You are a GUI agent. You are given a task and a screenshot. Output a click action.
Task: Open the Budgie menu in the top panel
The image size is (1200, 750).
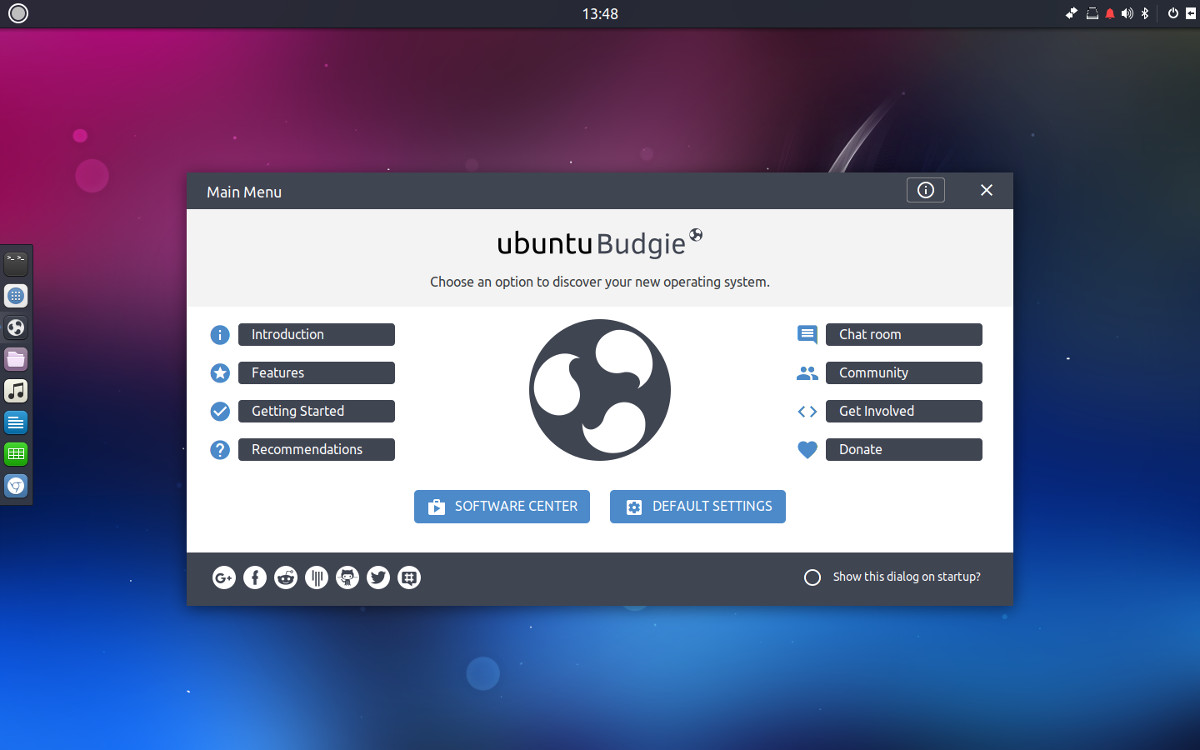pos(18,13)
